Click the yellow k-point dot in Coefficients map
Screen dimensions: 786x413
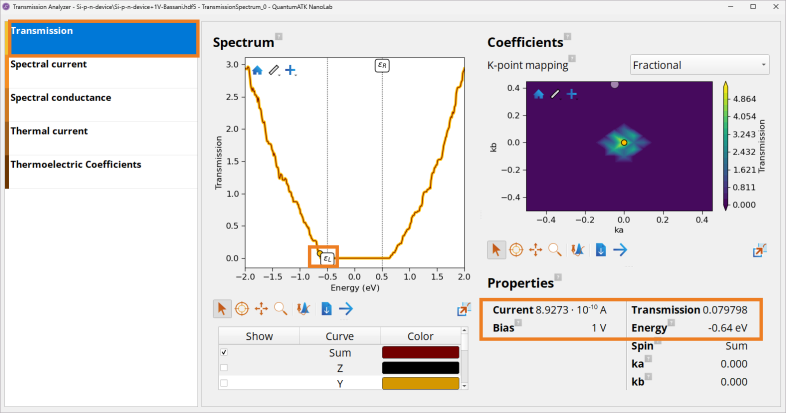624,143
